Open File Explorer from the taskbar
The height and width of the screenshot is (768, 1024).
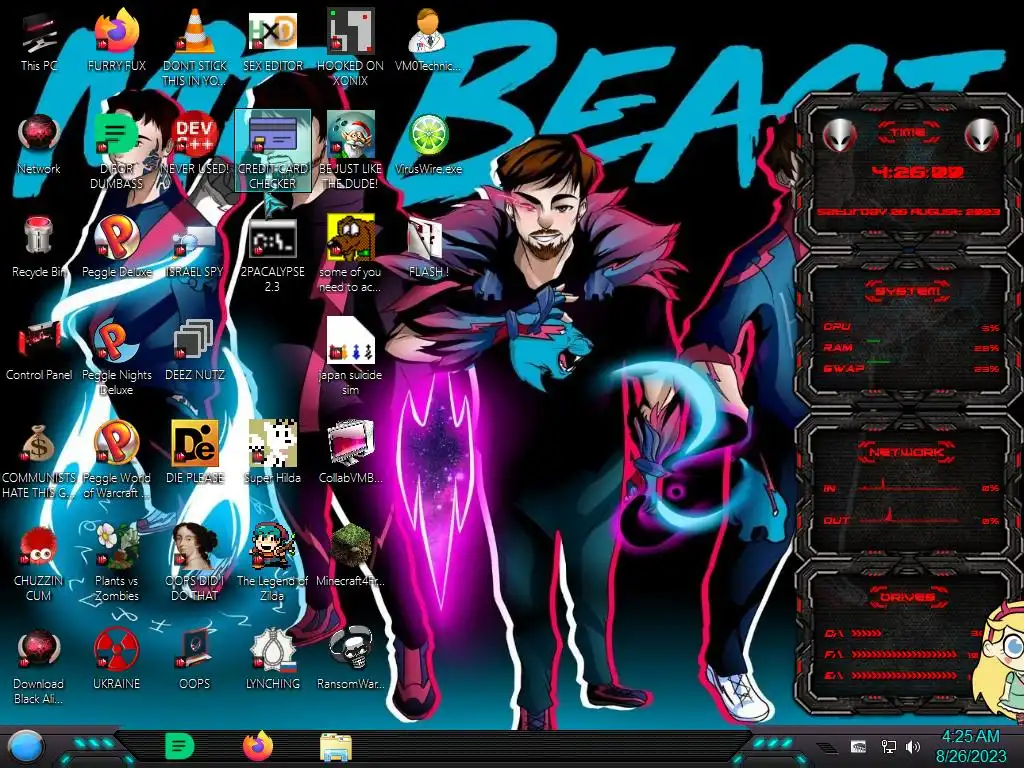pos(336,747)
